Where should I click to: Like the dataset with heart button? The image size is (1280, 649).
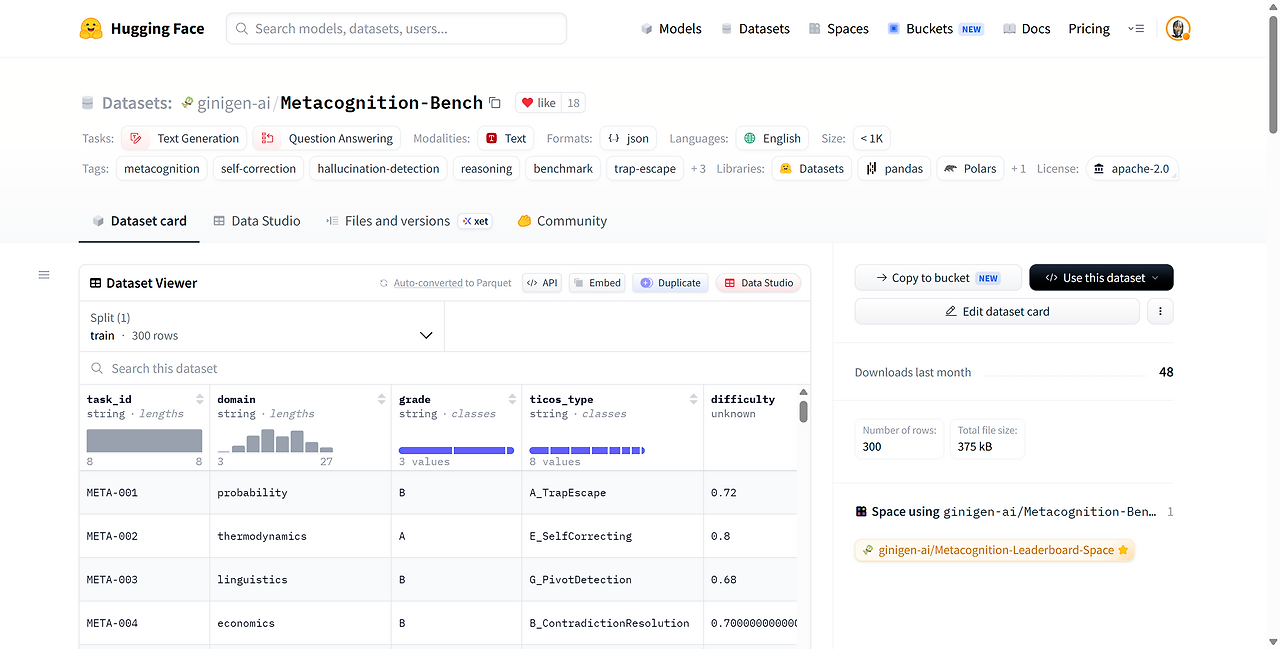pyautogui.click(x=538, y=103)
